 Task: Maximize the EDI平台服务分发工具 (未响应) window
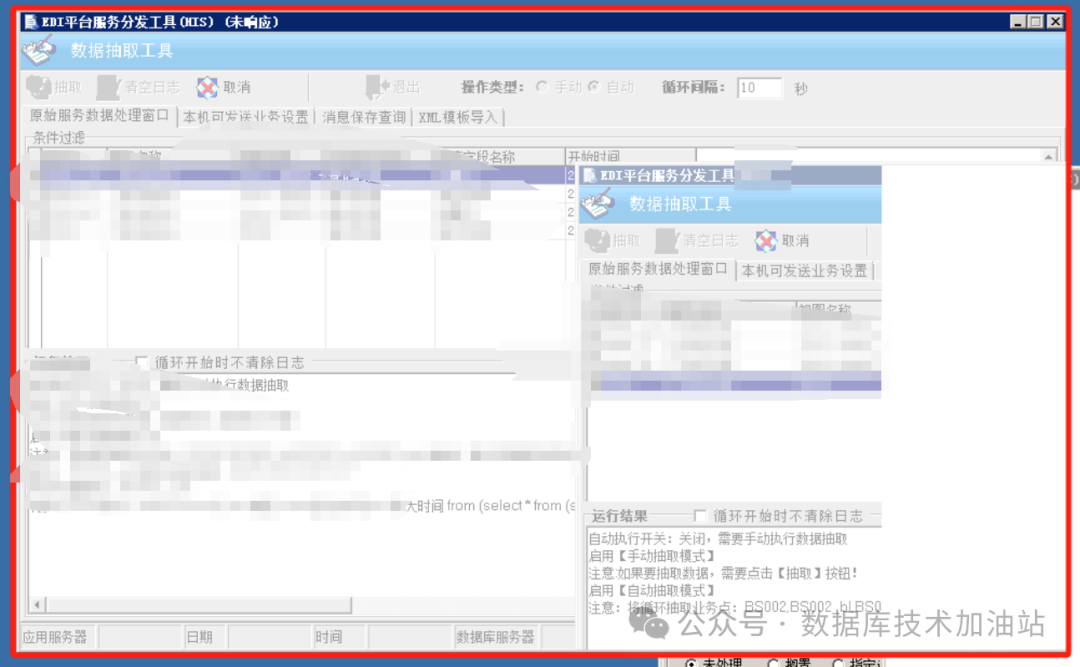1036,22
